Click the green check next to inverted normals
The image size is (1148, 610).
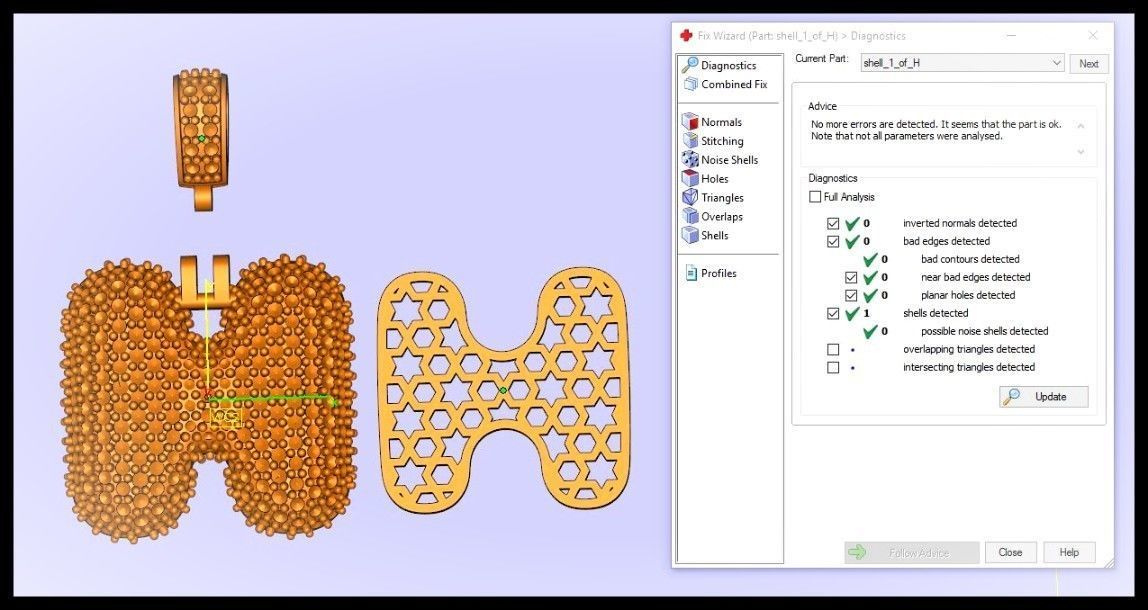pyautogui.click(x=851, y=223)
